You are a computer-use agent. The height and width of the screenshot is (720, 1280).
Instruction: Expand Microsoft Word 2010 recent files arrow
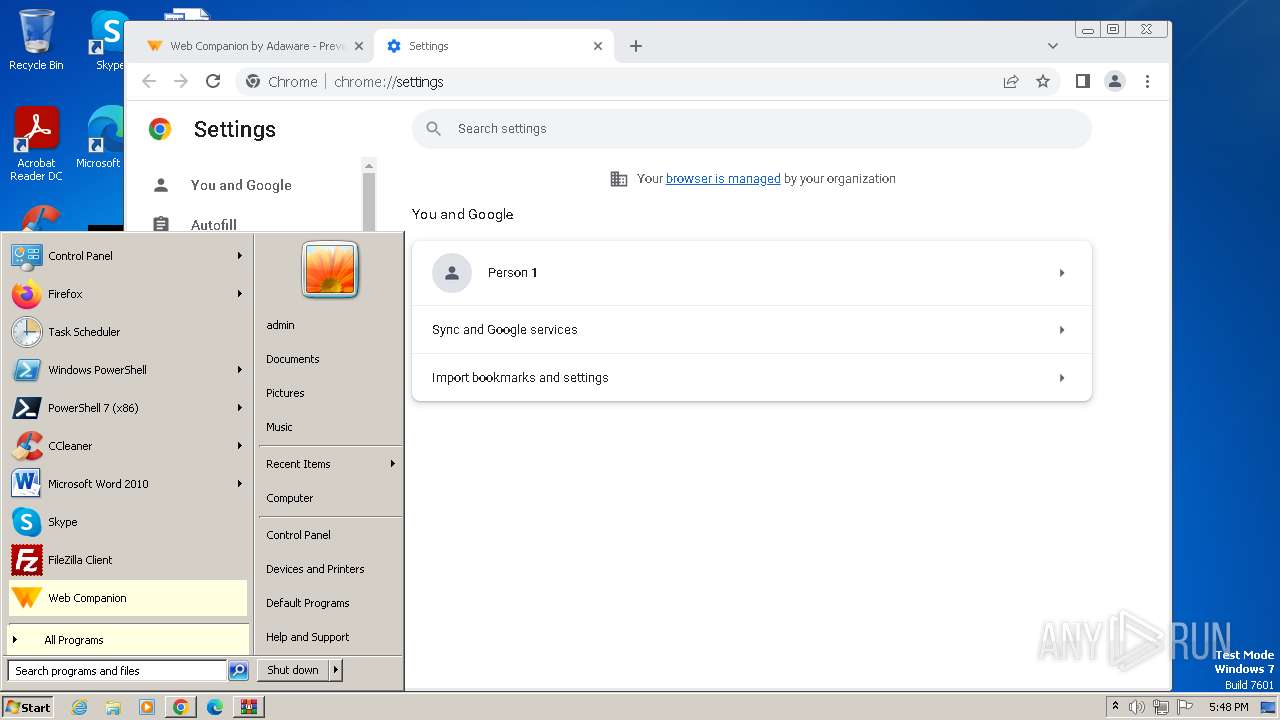(x=240, y=484)
